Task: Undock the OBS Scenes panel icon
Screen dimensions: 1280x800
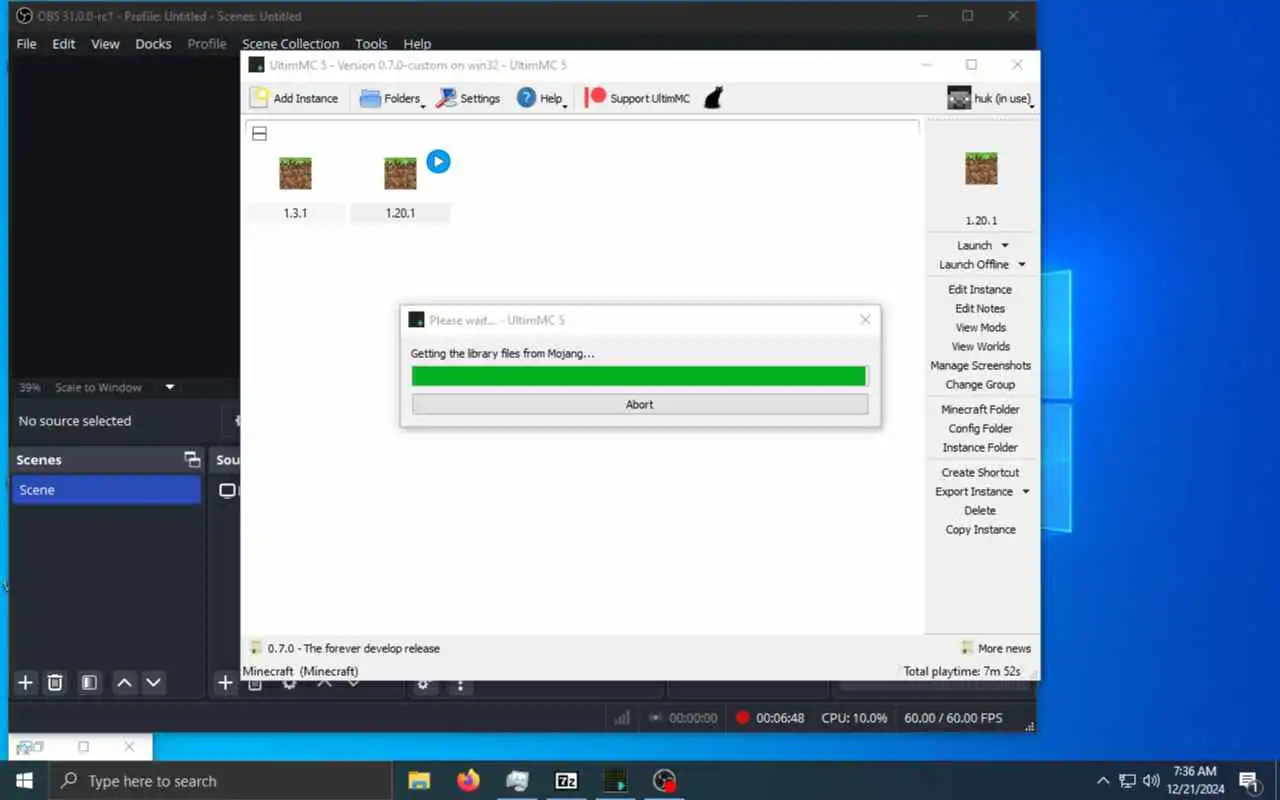Action: [x=192, y=460]
